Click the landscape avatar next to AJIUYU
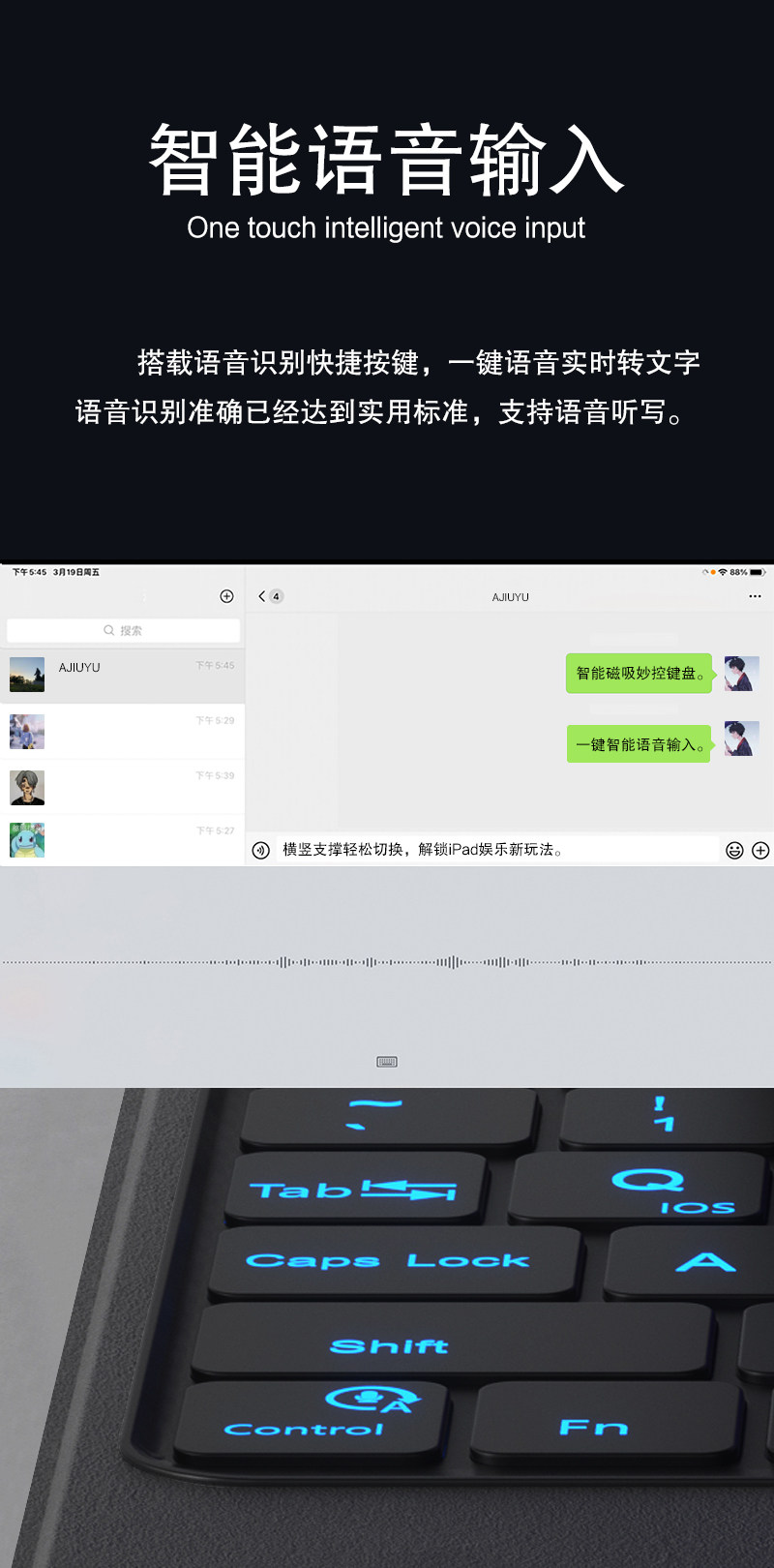 (27, 675)
